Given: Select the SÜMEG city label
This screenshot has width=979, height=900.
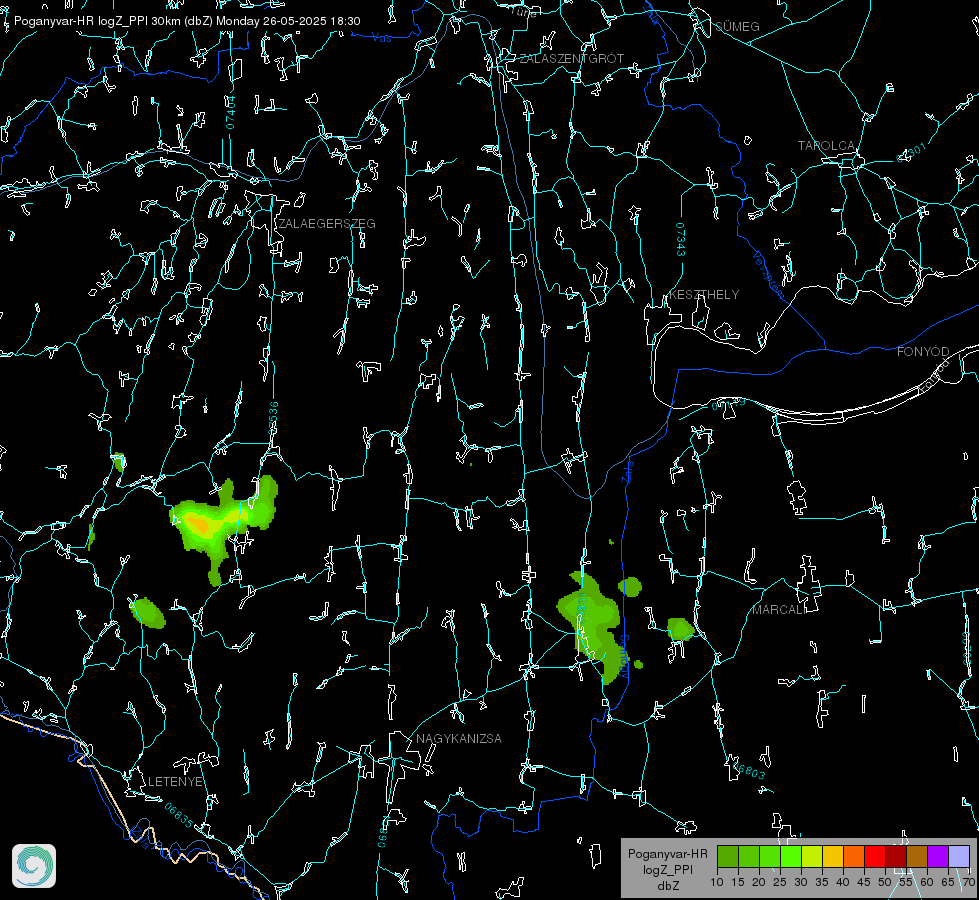Looking at the screenshot, I should tap(737, 27).
